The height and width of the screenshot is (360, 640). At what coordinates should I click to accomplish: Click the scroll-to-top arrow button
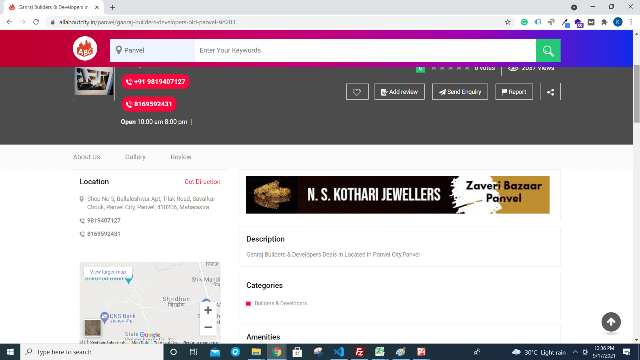[611, 322]
